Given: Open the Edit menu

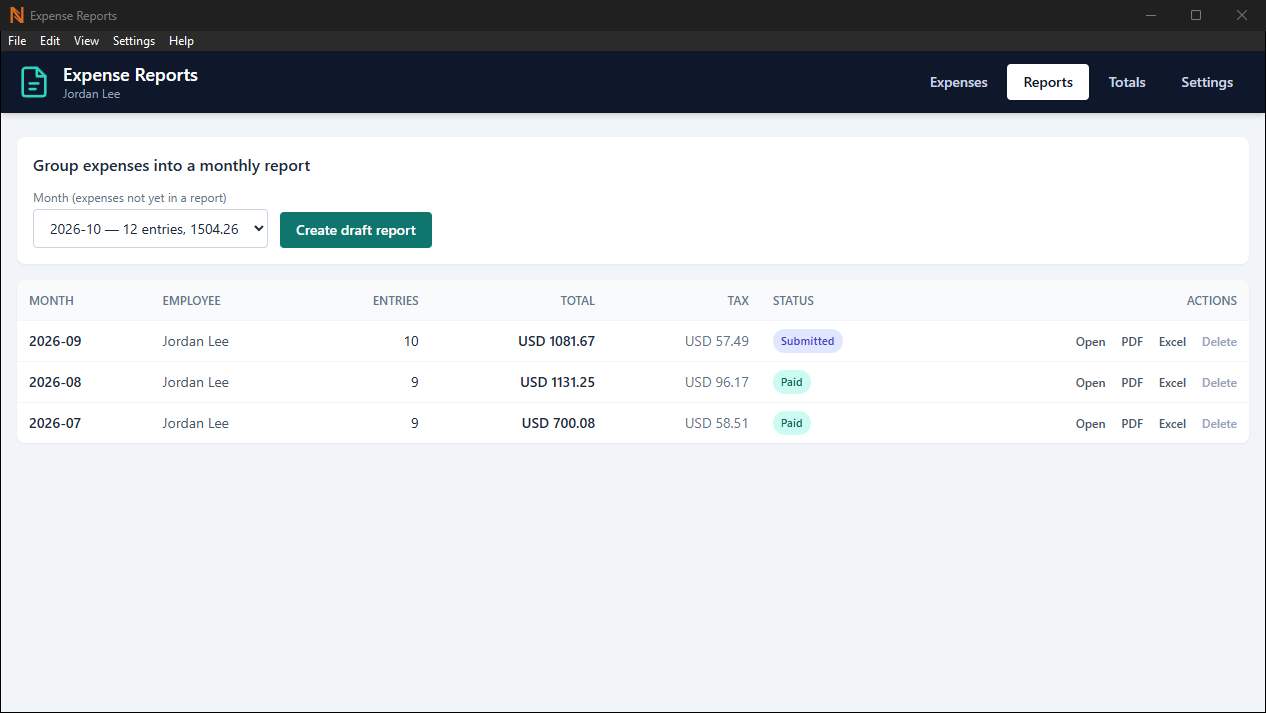Looking at the screenshot, I should coord(50,41).
